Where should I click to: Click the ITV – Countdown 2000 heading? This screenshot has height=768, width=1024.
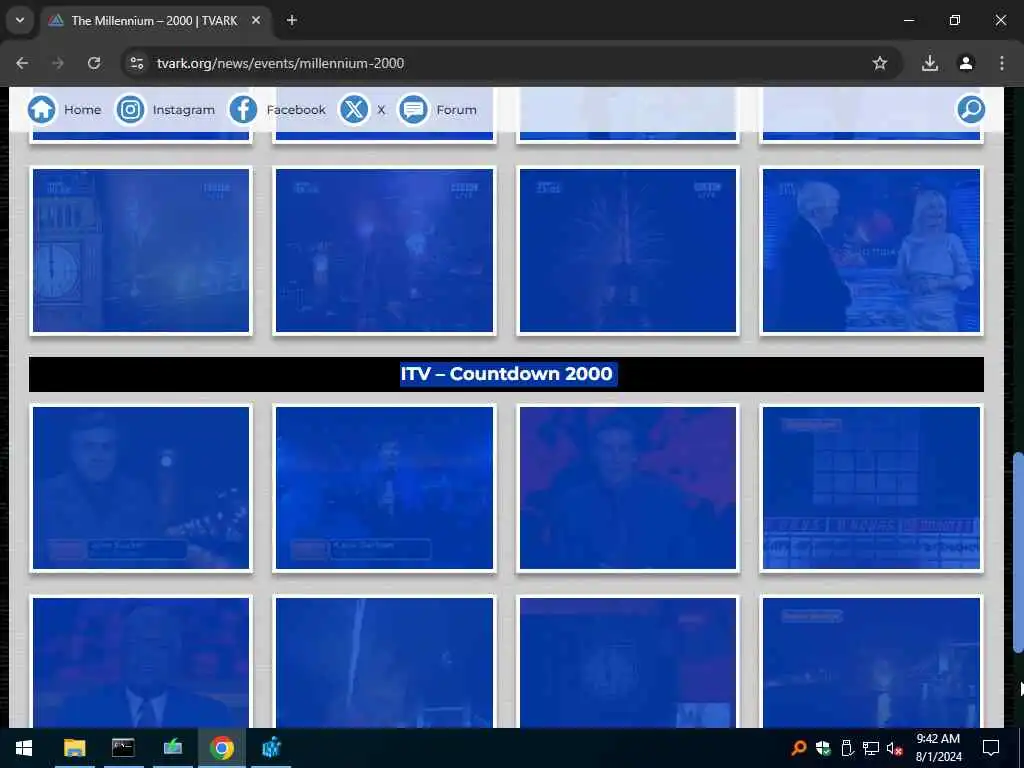(x=506, y=374)
